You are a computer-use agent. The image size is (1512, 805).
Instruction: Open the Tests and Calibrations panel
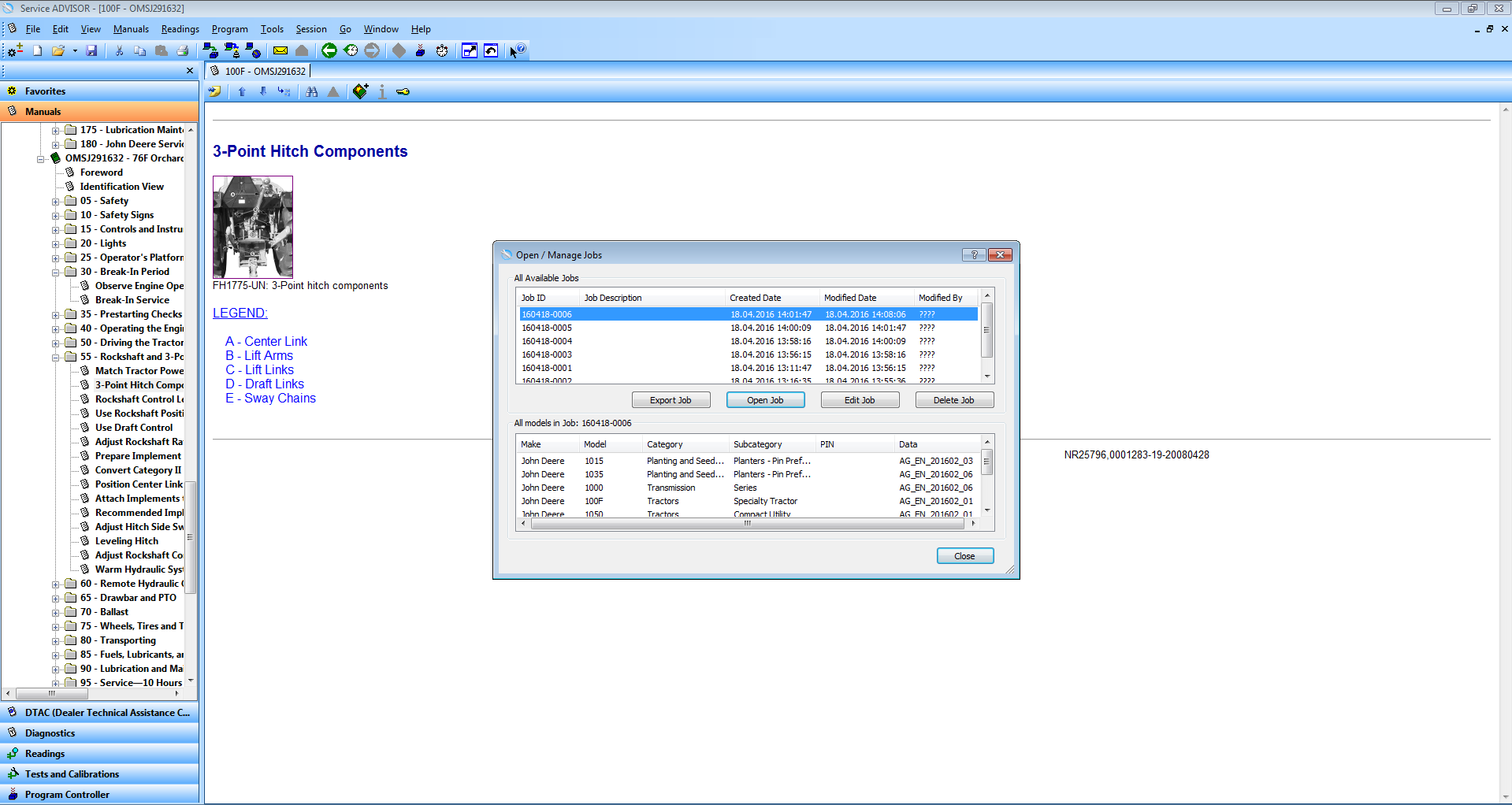click(x=99, y=773)
